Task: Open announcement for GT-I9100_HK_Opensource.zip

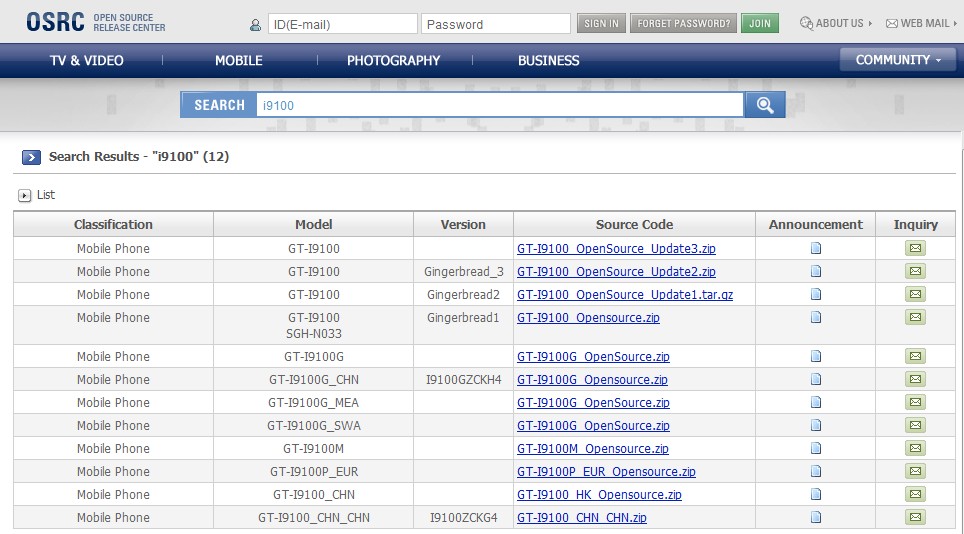Action: pos(816,494)
